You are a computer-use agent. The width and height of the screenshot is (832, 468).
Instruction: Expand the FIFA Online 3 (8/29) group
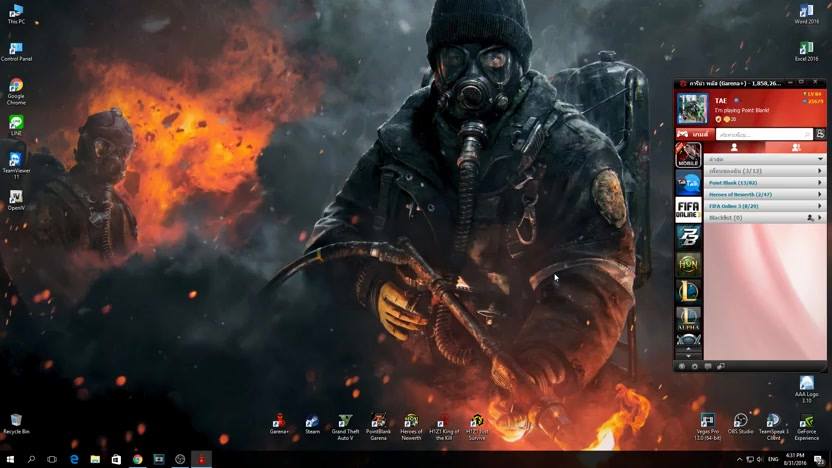point(765,206)
